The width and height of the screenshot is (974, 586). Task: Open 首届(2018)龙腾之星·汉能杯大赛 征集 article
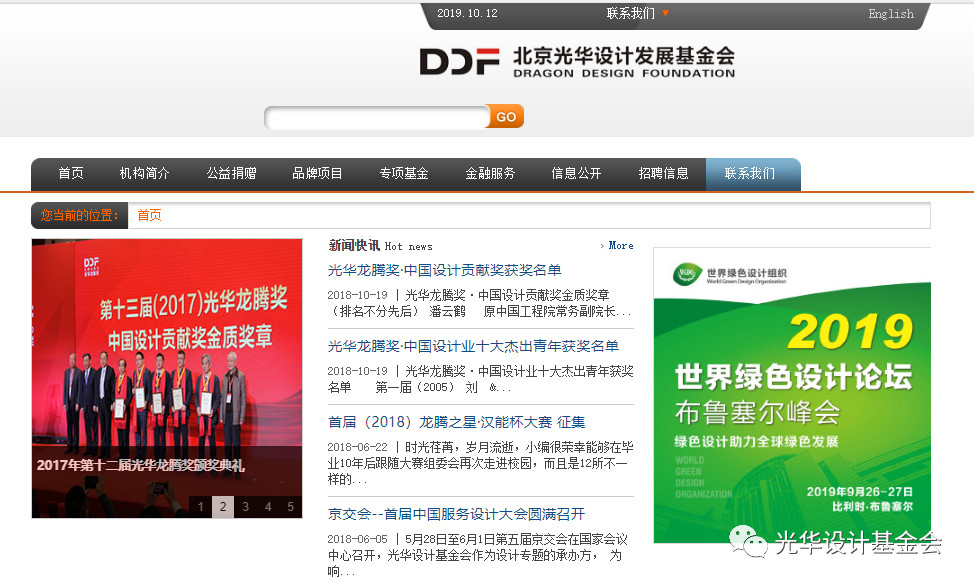tap(457, 423)
